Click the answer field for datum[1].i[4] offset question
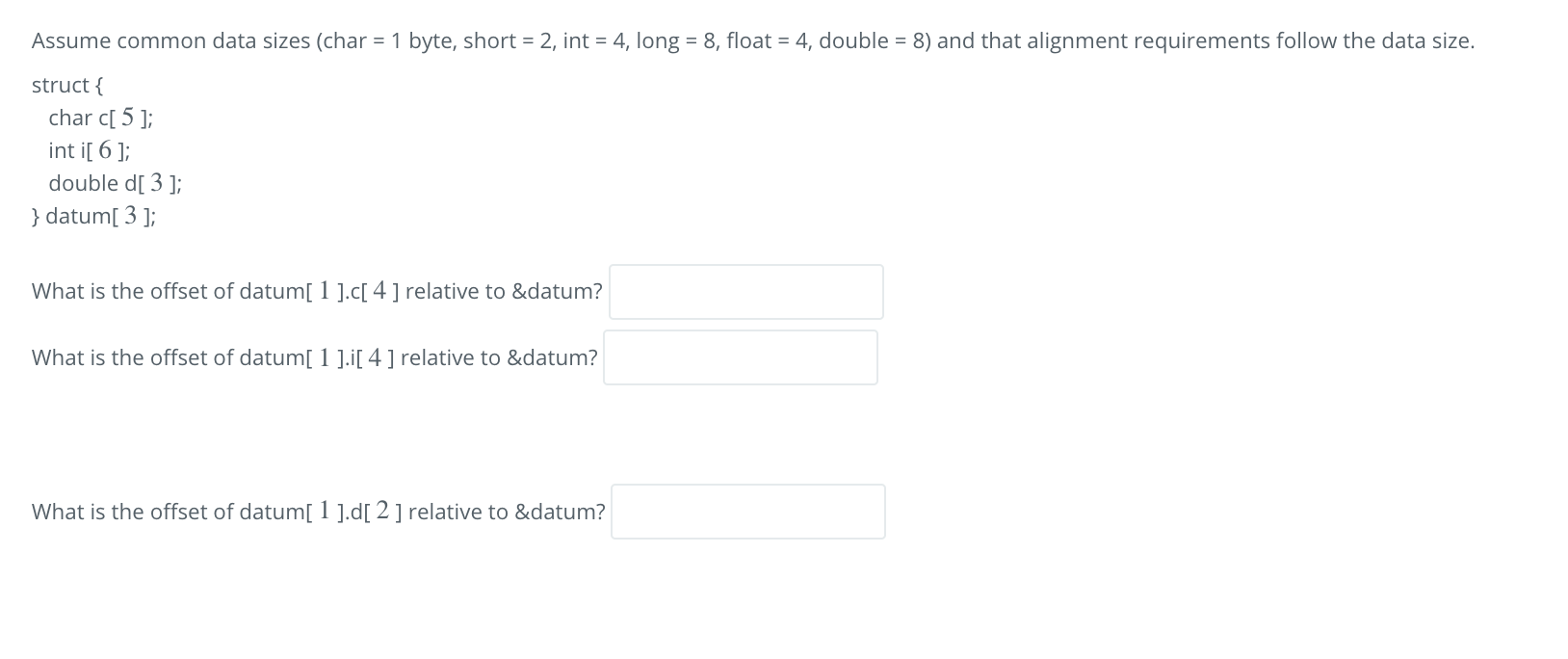This screenshot has width=1568, height=659. click(740, 356)
